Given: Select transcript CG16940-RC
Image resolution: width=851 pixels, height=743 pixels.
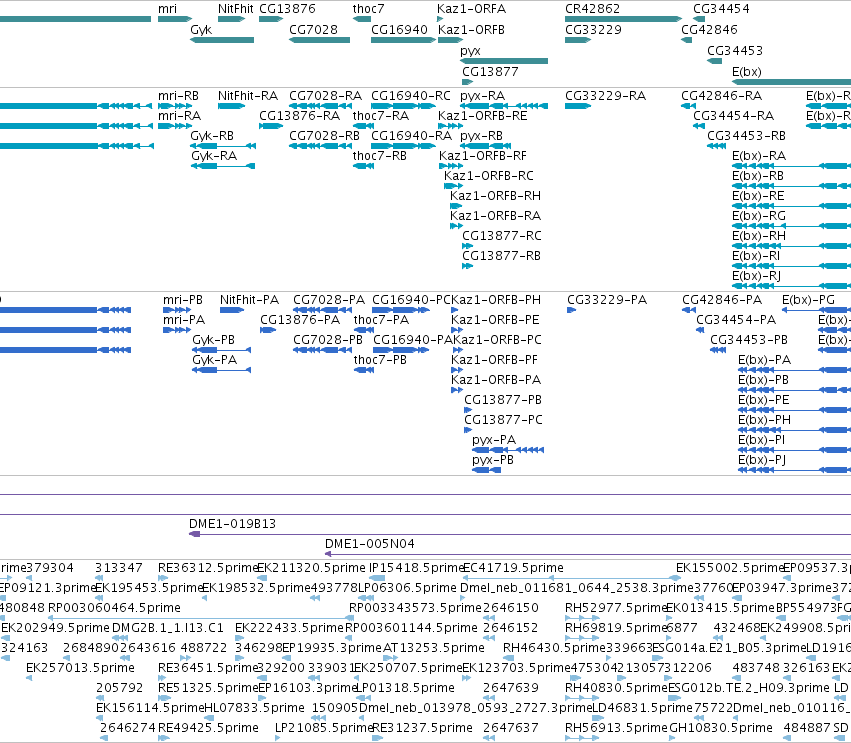Looking at the screenshot, I should point(411,96).
